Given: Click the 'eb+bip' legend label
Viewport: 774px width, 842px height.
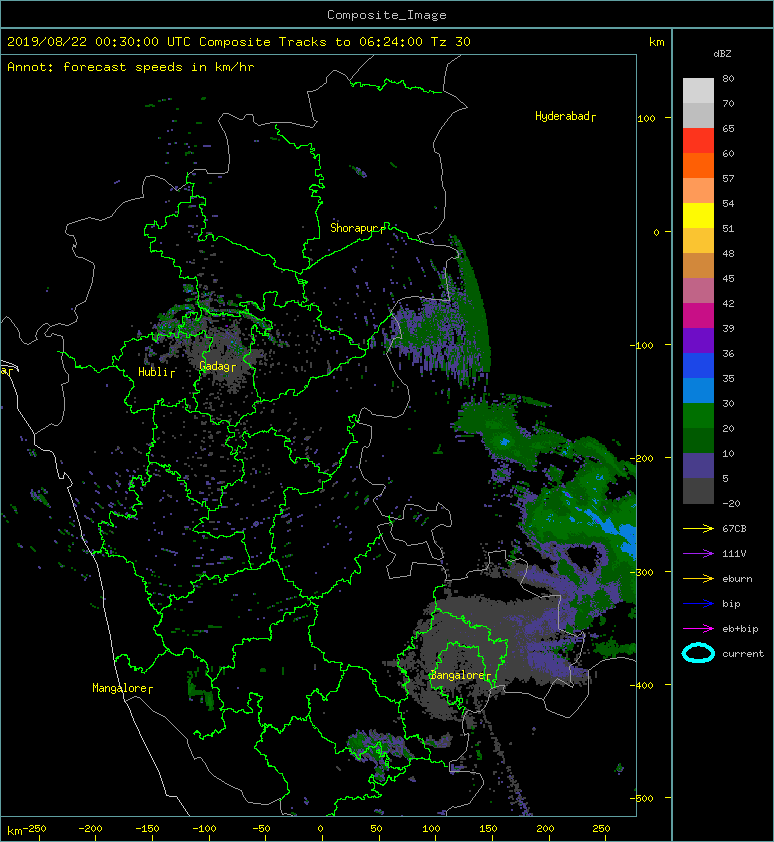Looking at the screenshot, I should coord(740,628).
